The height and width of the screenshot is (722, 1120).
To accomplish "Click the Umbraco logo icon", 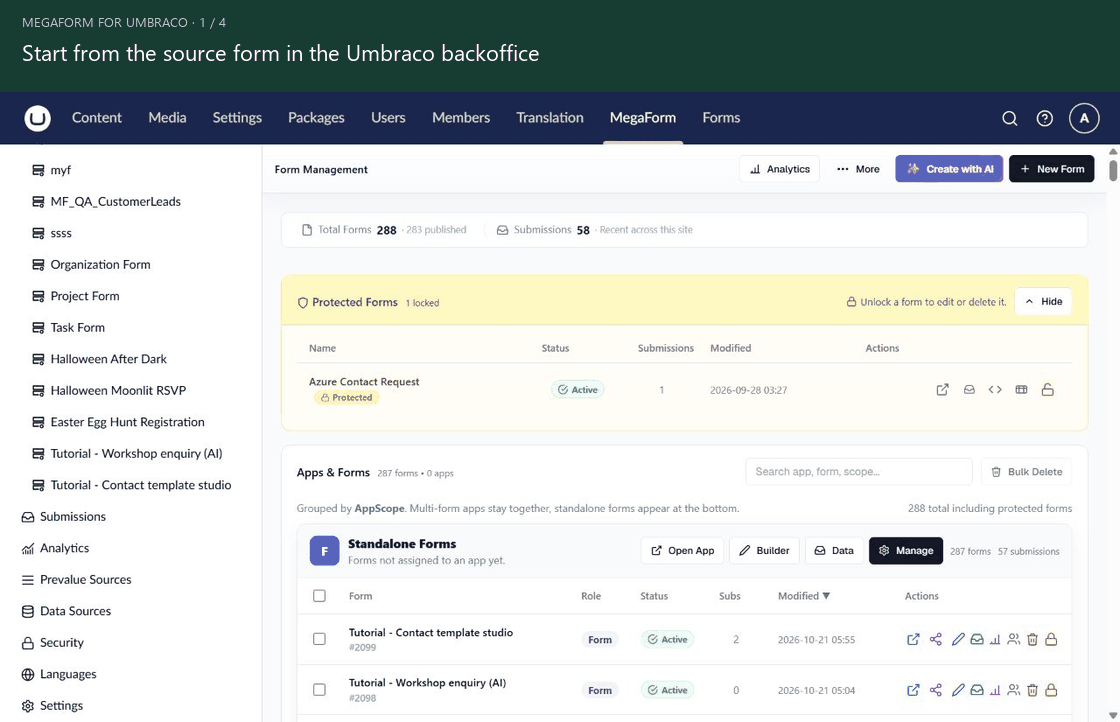I will [x=37, y=118].
